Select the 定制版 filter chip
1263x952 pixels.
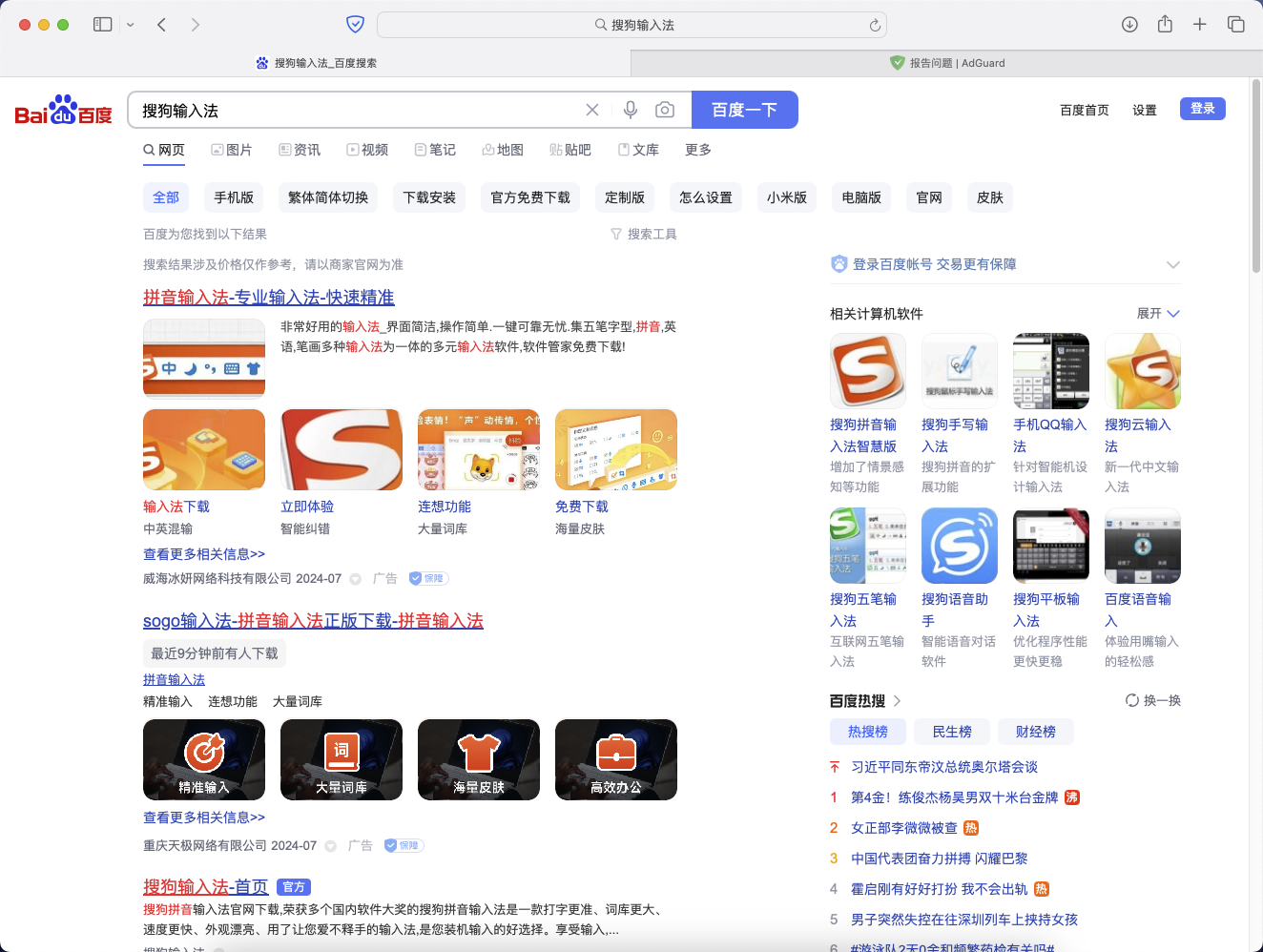point(625,197)
